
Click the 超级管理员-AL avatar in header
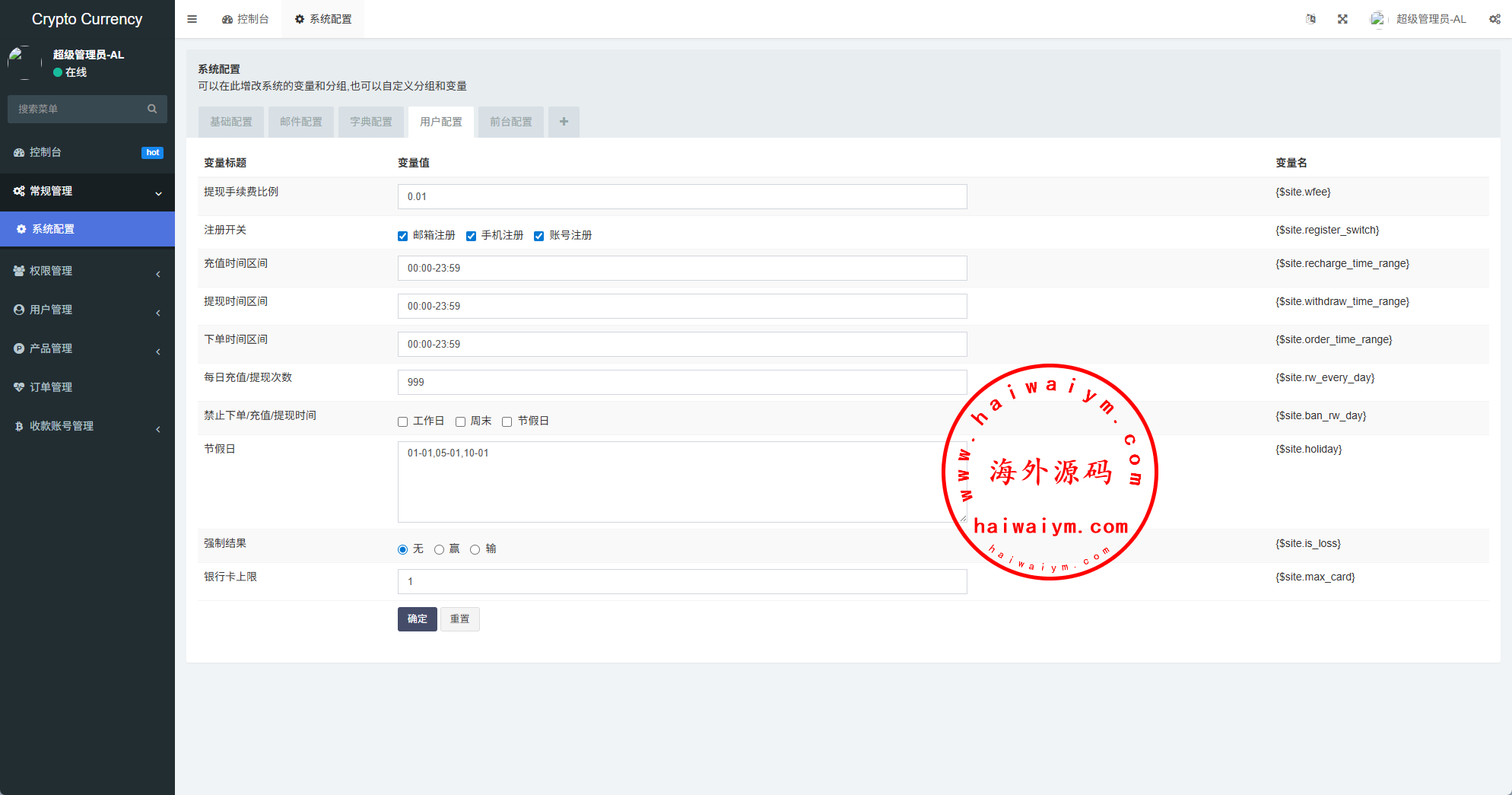click(1377, 19)
